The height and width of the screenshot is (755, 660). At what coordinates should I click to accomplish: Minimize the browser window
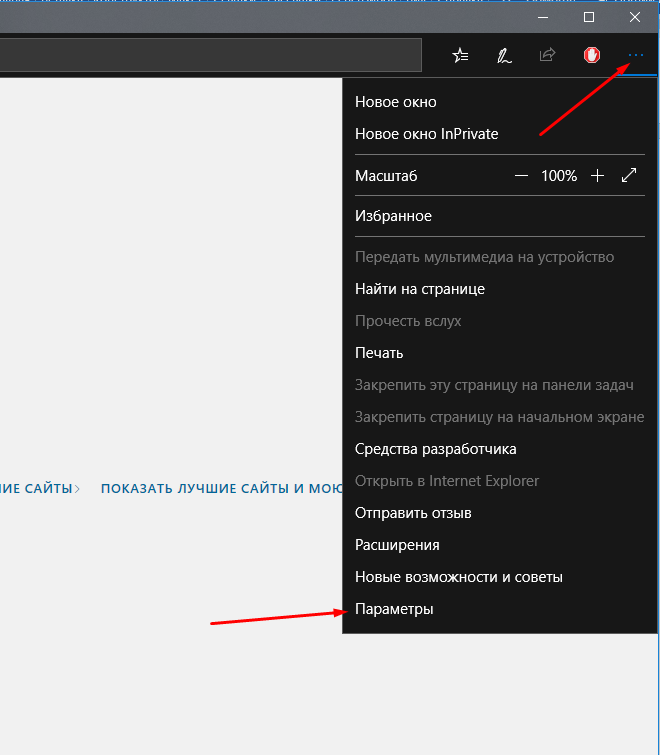pyautogui.click(x=543, y=17)
